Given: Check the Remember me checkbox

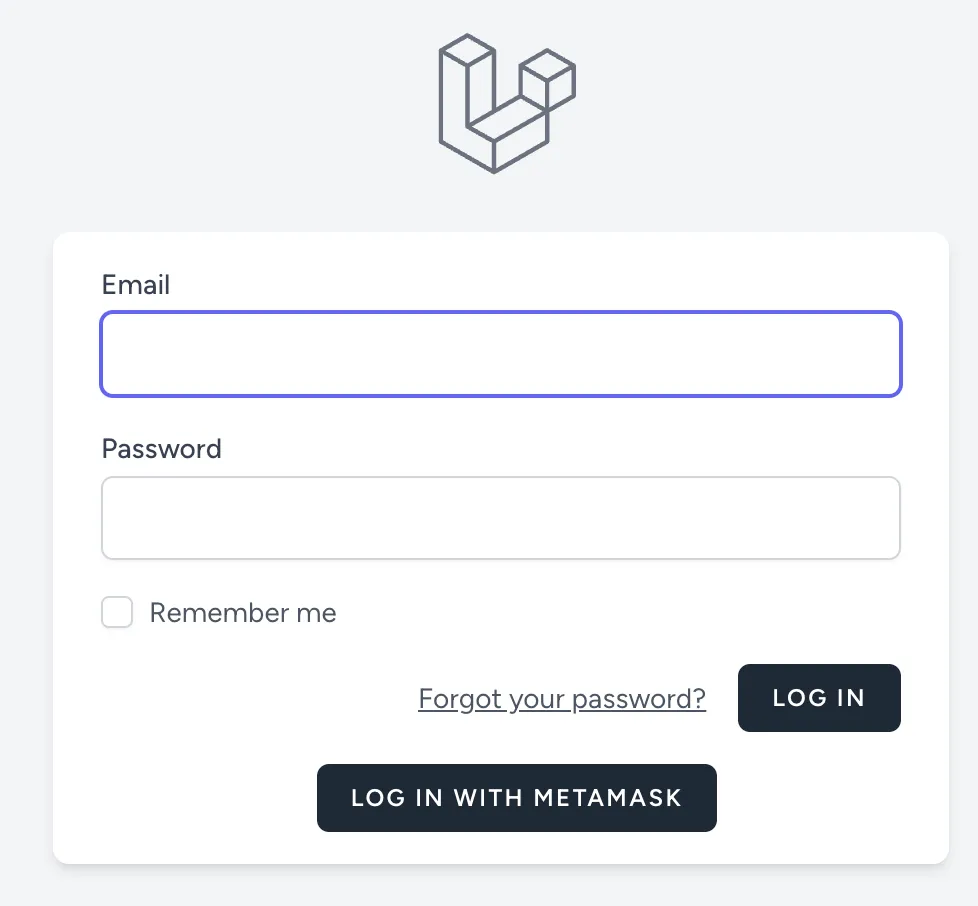Looking at the screenshot, I should click(117, 612).
